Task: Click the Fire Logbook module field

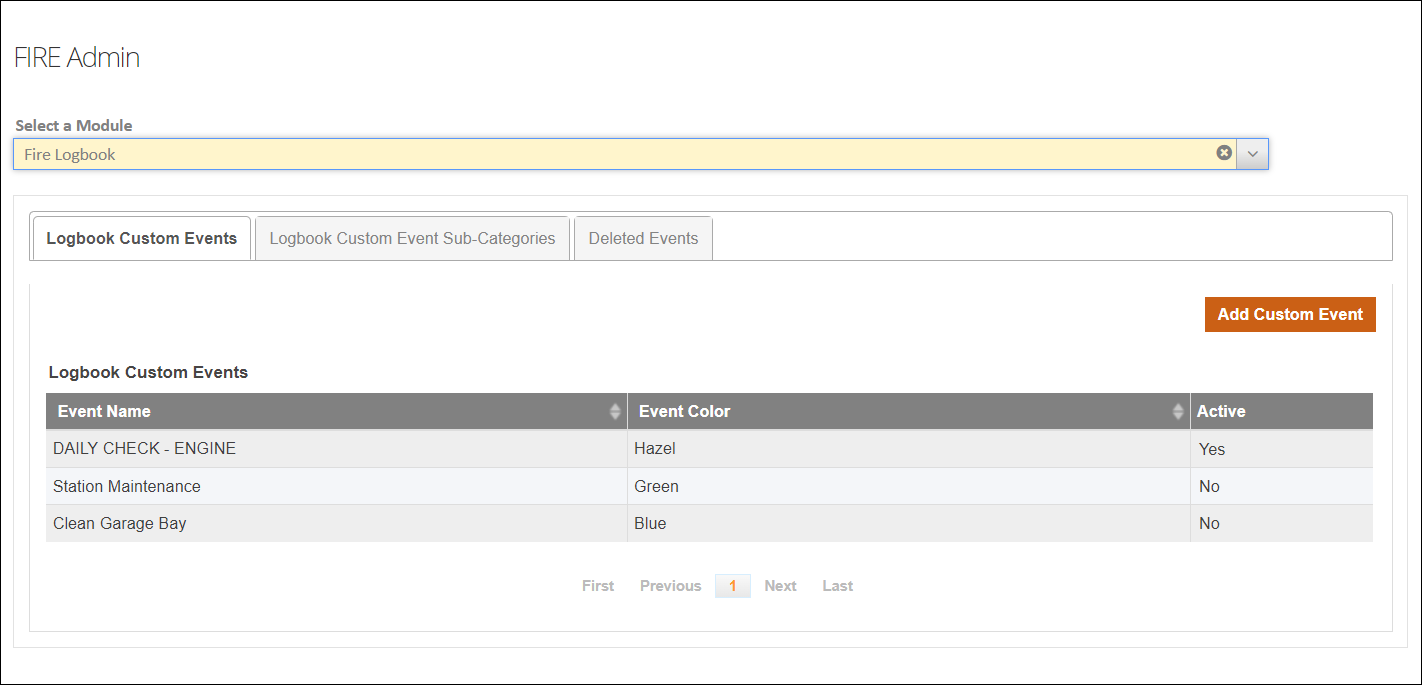Action: click(x=600, y=154)
